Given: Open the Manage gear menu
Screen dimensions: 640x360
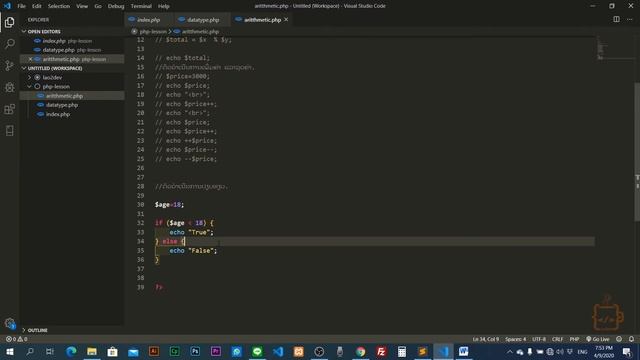Looking at the screenshot, I should pyautogui.click(x=9, y=323).
